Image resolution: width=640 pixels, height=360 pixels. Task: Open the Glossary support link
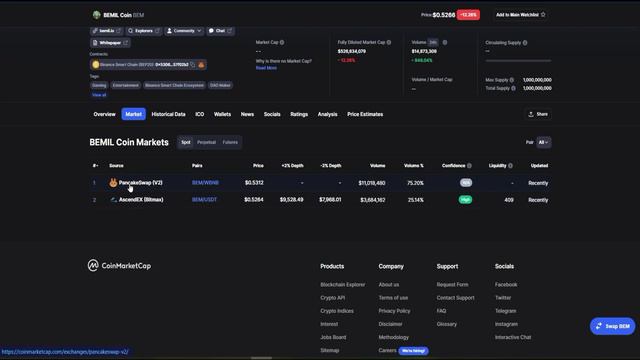[447, 324]
